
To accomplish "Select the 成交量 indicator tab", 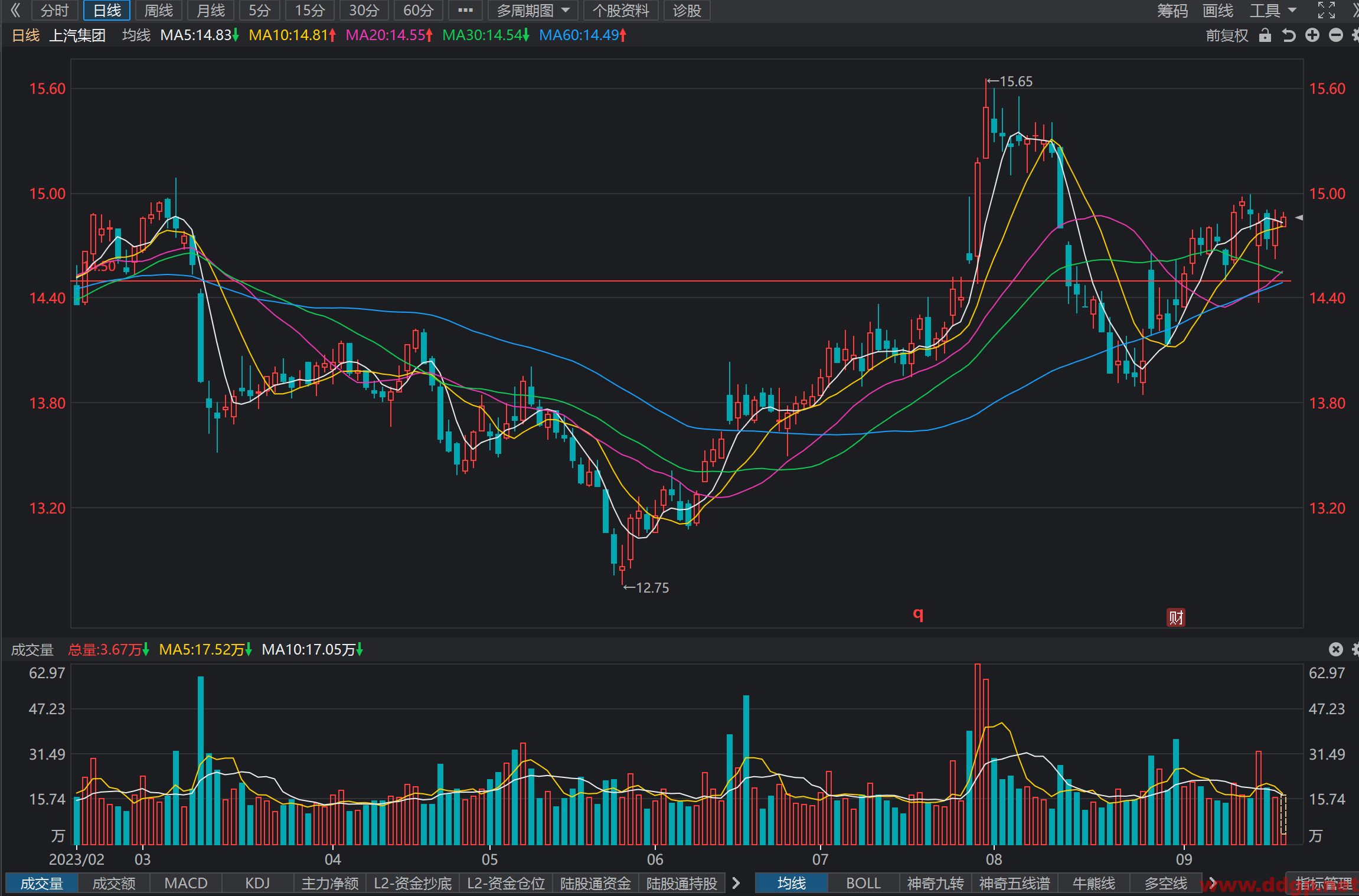I will pyautogui.click(x=42, y=884).
